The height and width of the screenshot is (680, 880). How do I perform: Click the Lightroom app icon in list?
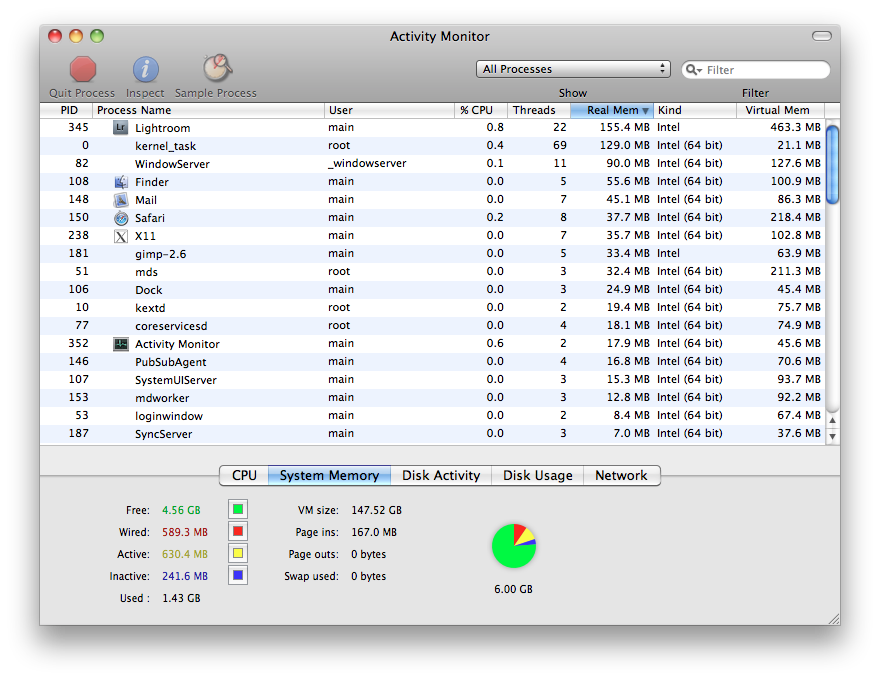[121, 127]
